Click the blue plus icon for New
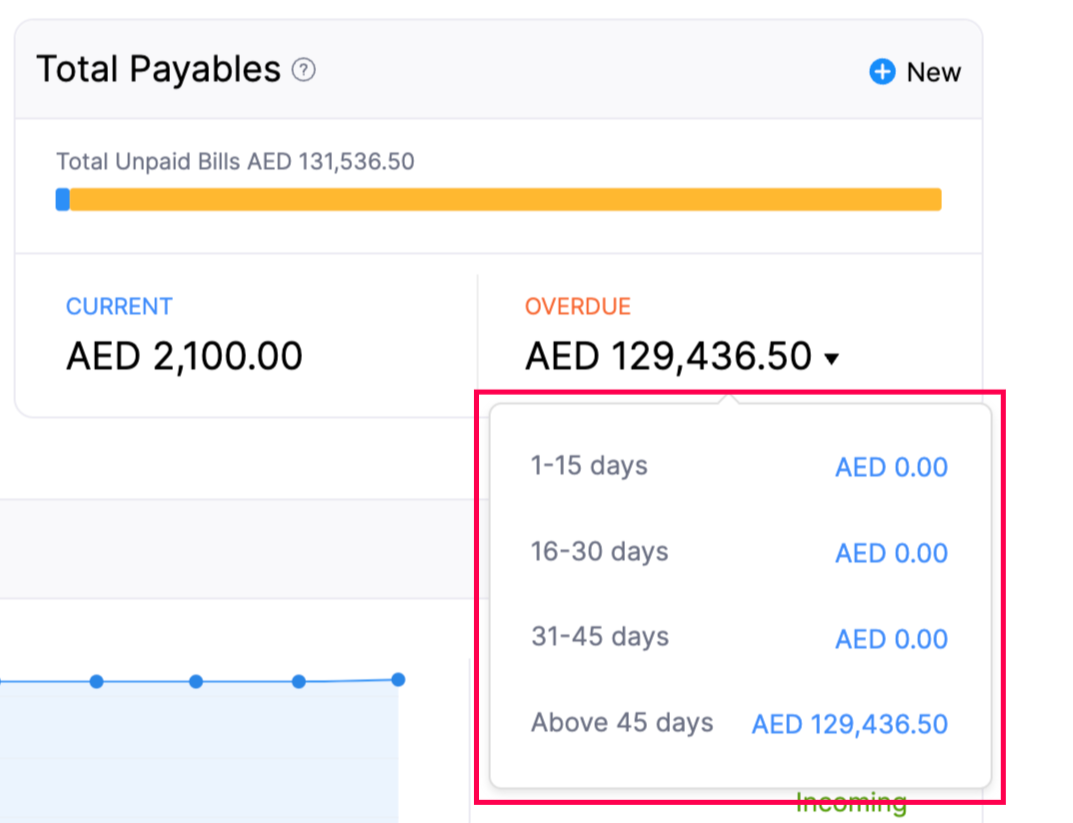 click(881, 72)
